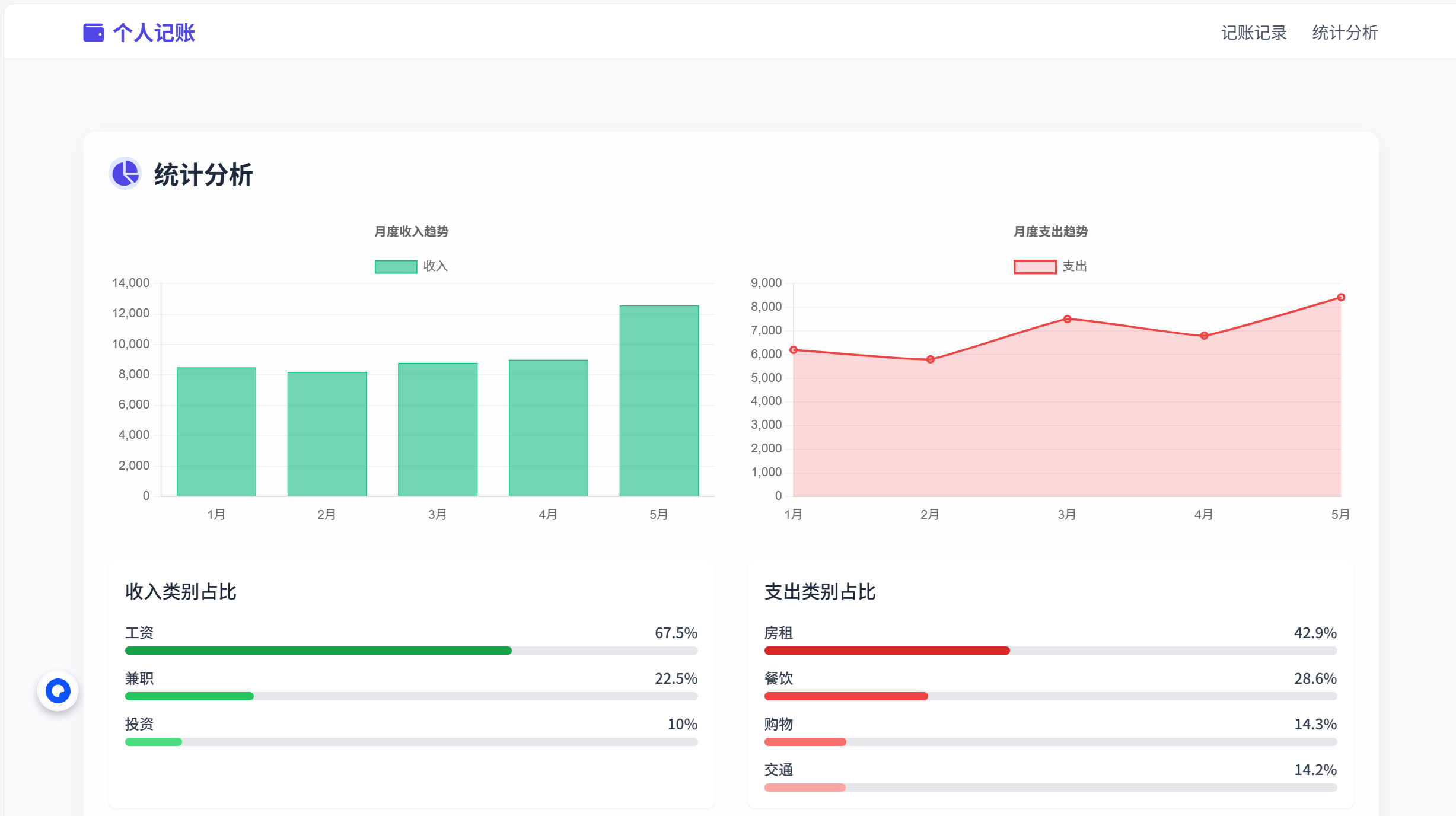The image size is (1456, 816).
Task: Click the 房租 expense progress bar
Action: point(887,651)
